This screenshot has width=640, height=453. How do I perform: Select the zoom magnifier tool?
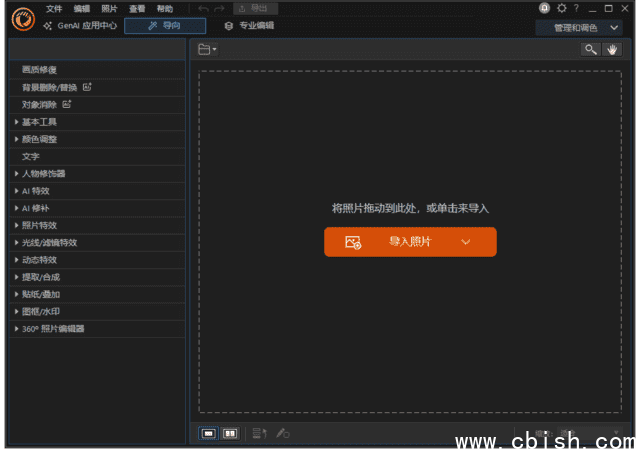(592, 49)
